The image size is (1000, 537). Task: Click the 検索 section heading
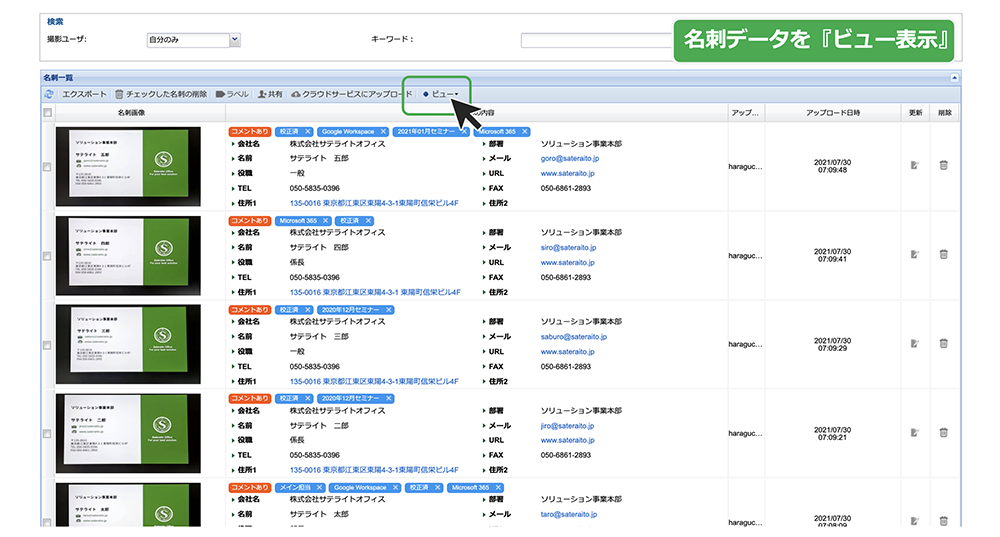[55, 22]
